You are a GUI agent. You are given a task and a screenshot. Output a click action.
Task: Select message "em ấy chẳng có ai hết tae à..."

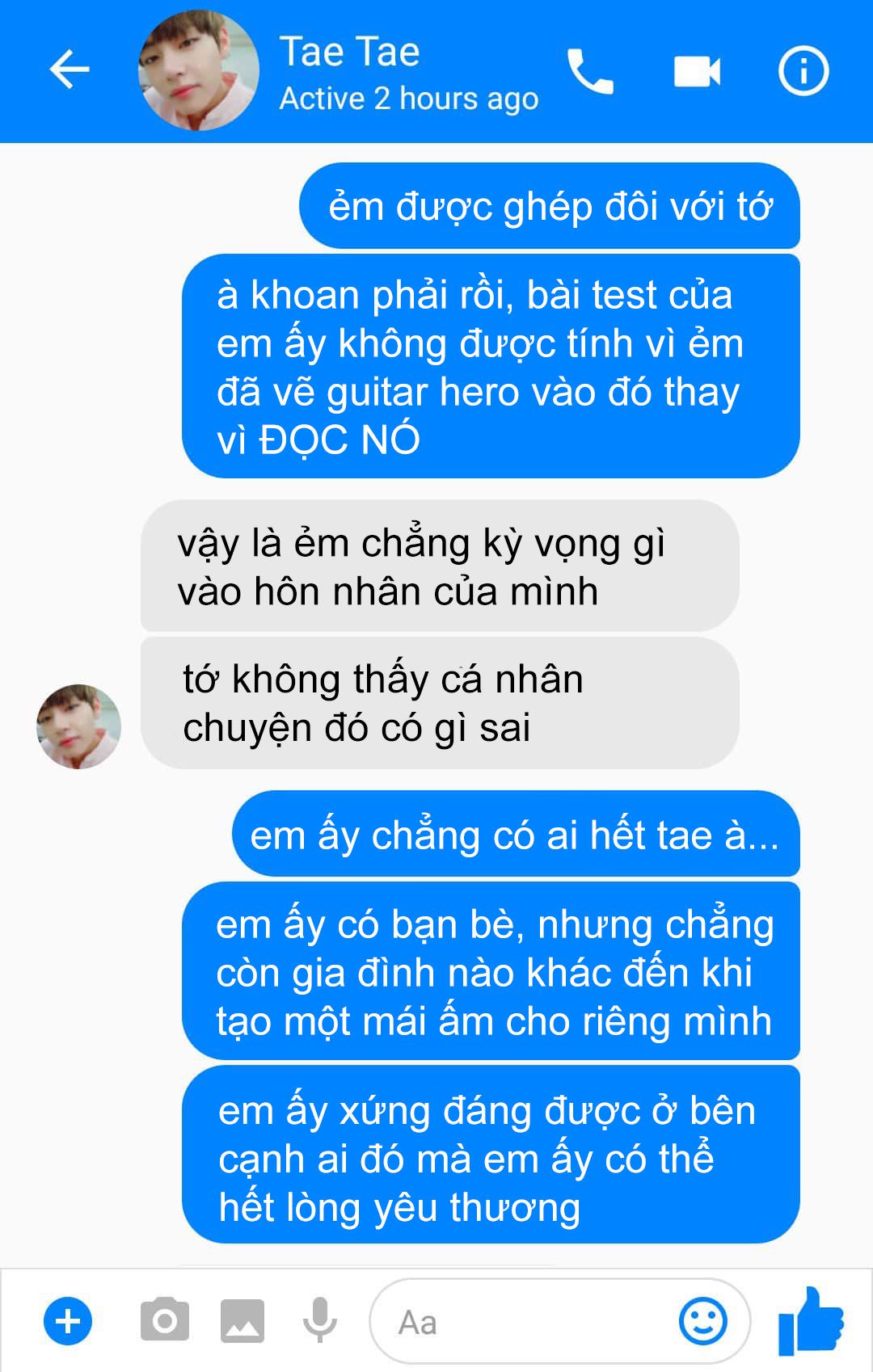pos(516,834)
